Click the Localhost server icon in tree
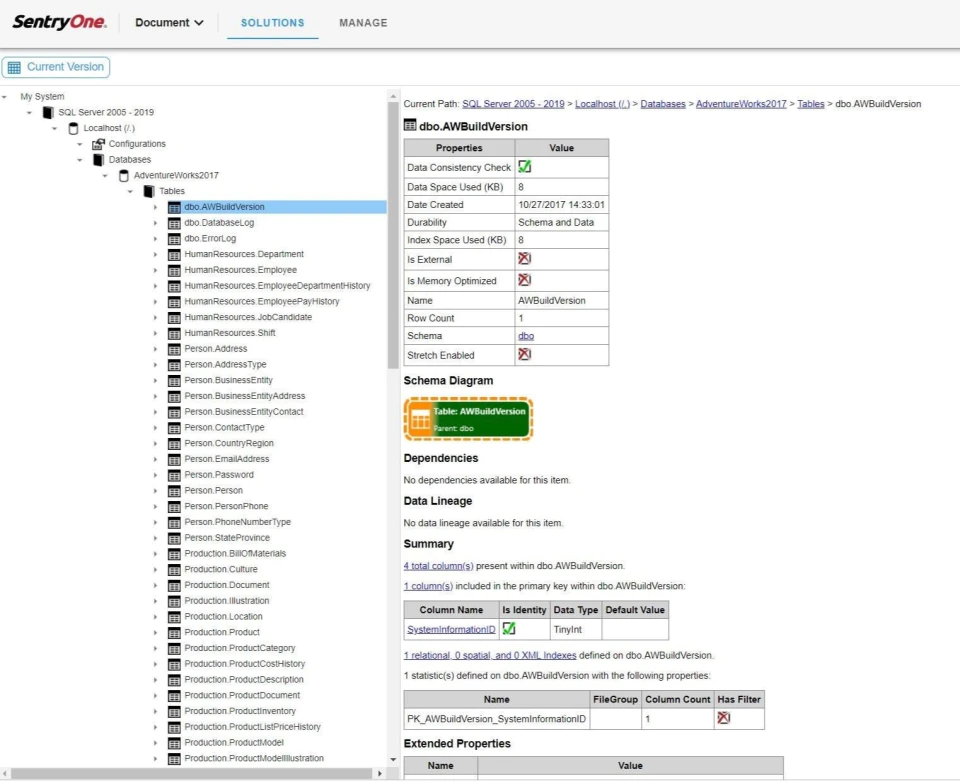 tap(73, 129)
